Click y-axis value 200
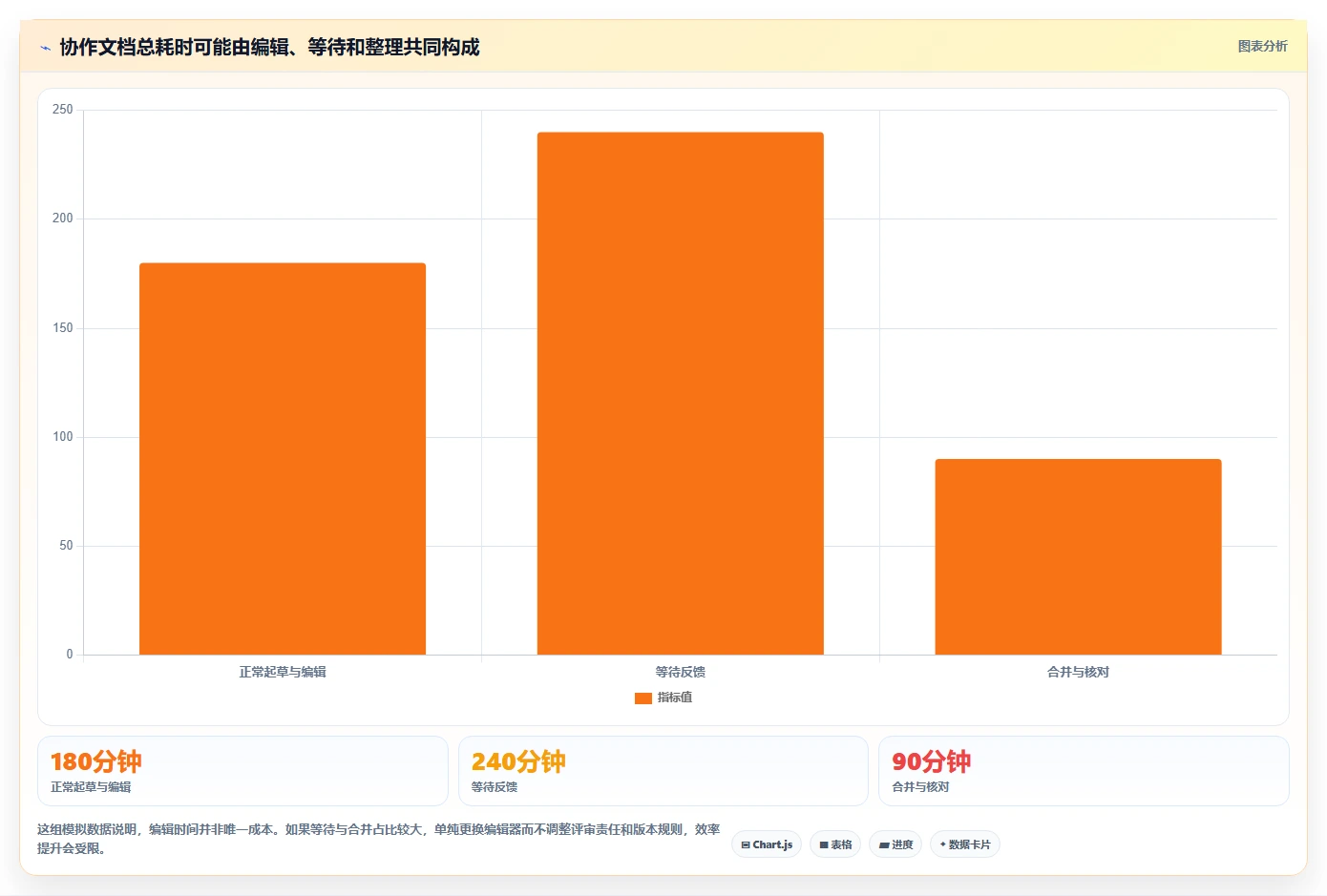Image resolution: width=1327 pixels, height=896 pixels. coord(62,219)
